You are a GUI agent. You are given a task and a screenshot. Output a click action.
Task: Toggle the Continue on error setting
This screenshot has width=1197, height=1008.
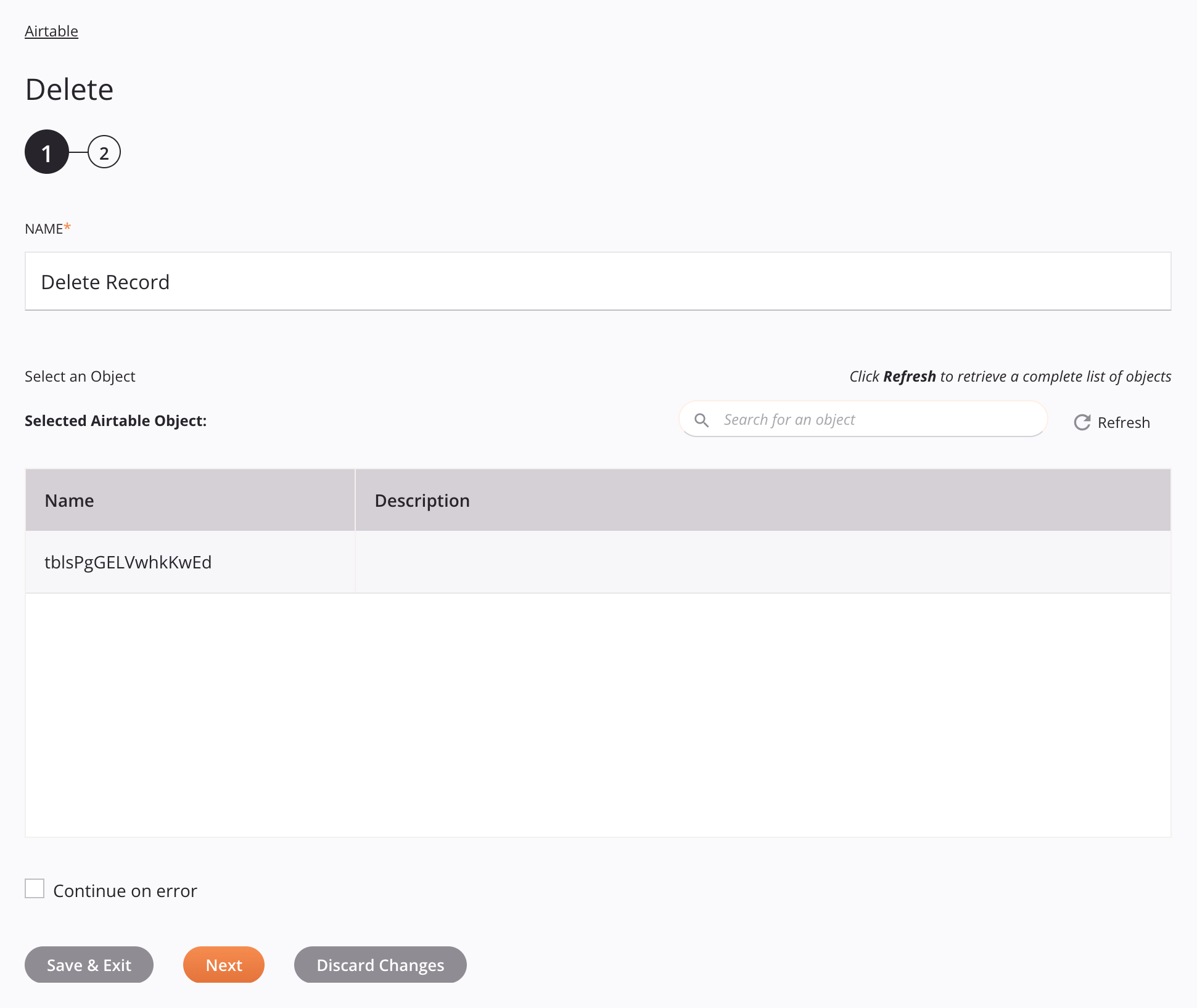tap(34, 888)
